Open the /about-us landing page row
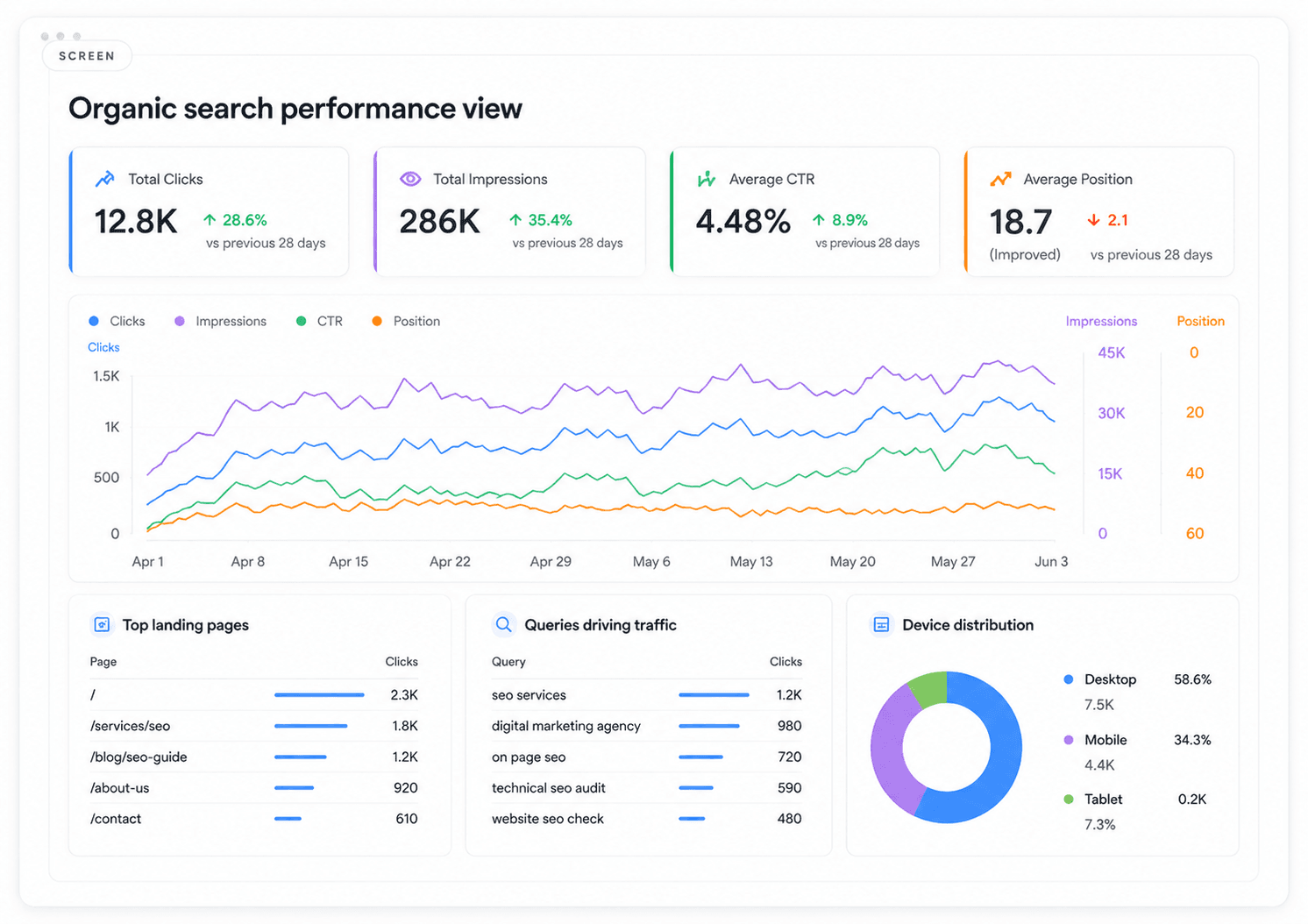 pyautogui.click(x=253, y=787)
